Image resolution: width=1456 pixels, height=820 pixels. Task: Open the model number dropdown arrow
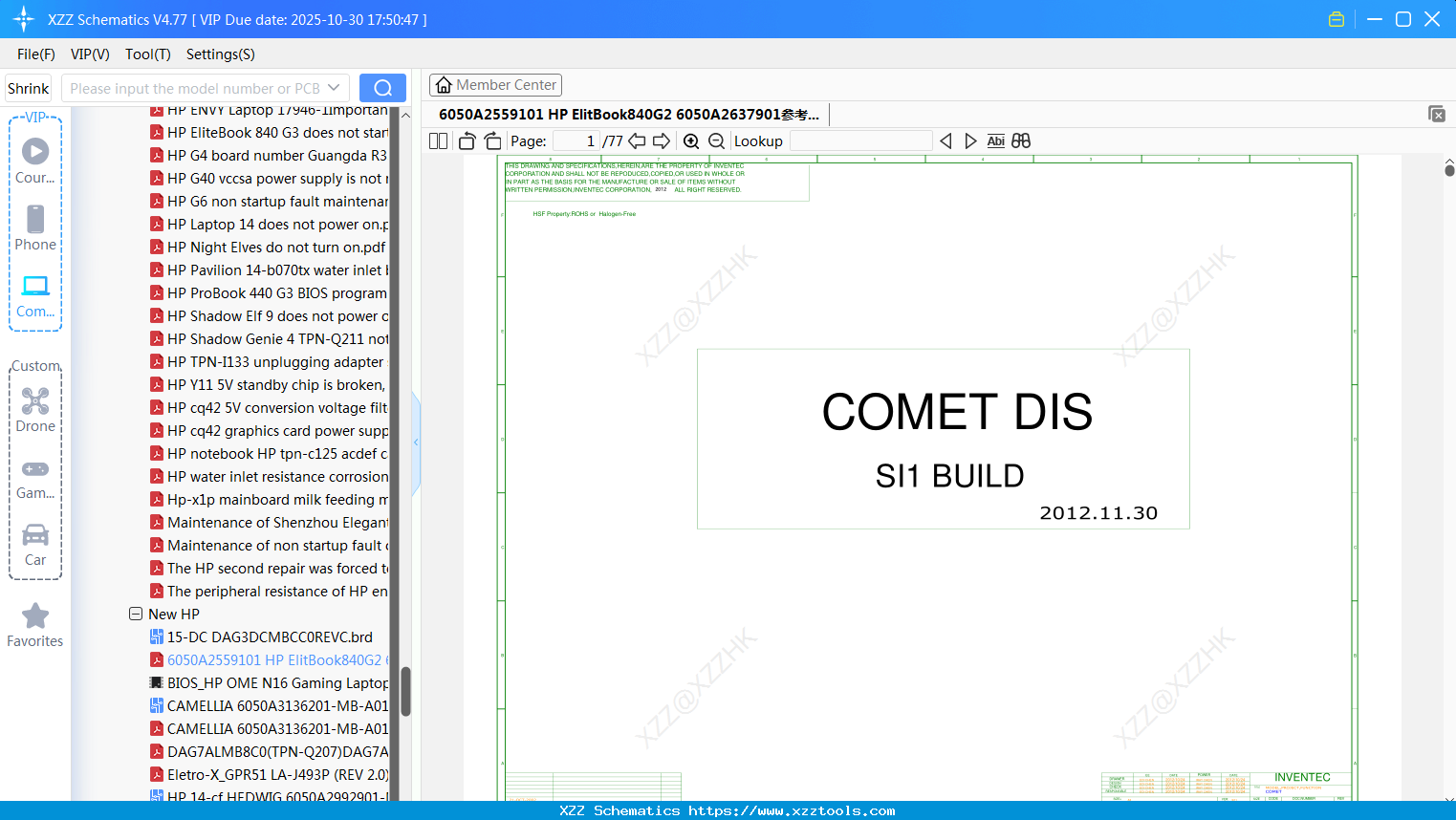[334, 88]
